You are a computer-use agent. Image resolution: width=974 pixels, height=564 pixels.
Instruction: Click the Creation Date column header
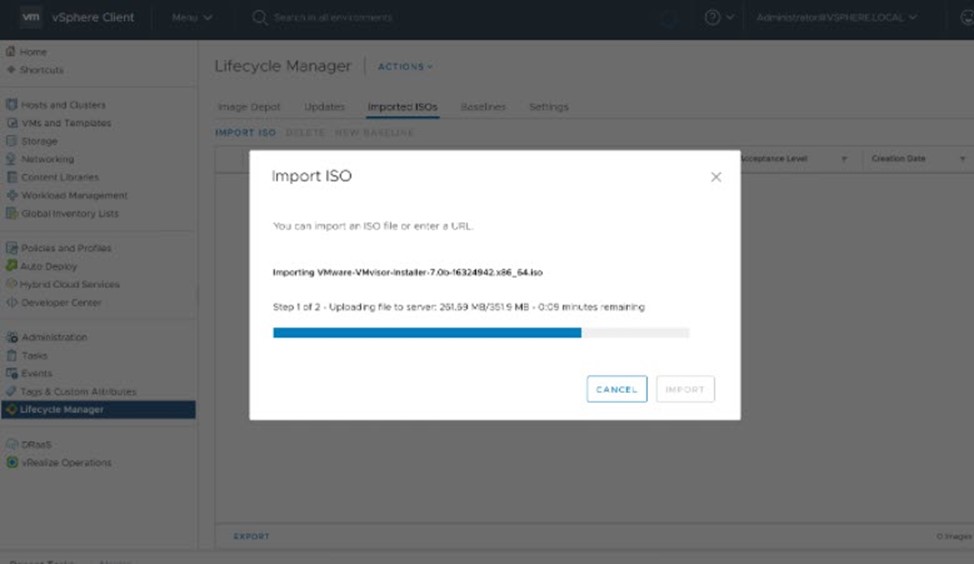pos(898,159)
